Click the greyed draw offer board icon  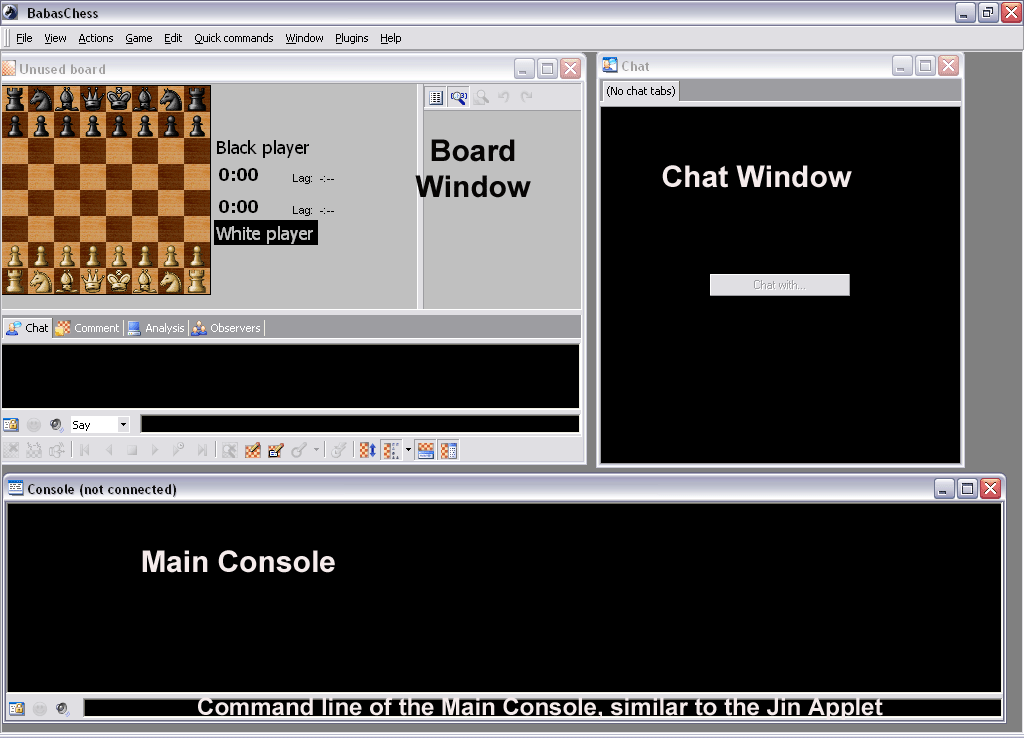34,450
